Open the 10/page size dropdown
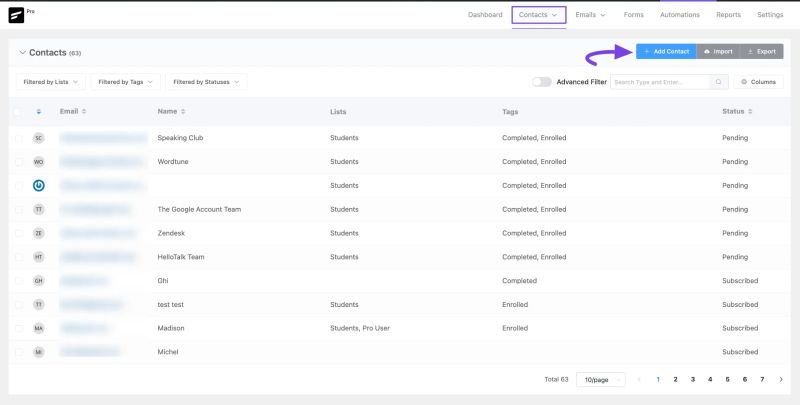The image size is (800, 405). click(x=601, y=379)
